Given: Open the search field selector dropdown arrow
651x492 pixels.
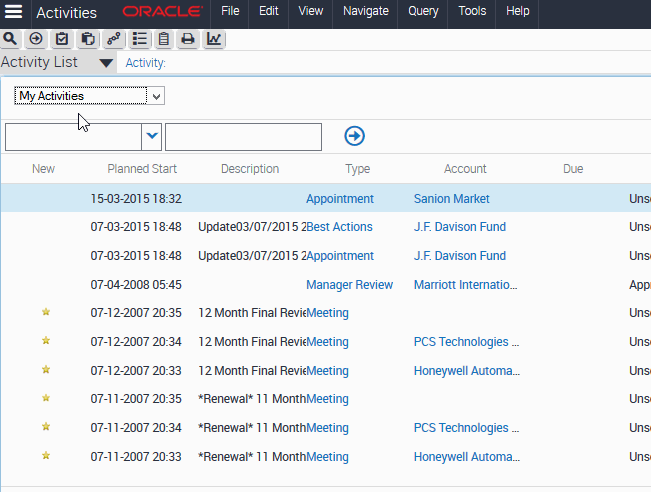Looking at the screenshot, I should (152, 136).
